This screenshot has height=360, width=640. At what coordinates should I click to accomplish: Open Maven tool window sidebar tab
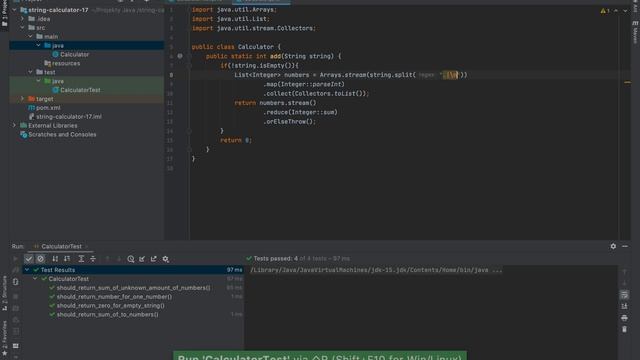tap(635, 31)
